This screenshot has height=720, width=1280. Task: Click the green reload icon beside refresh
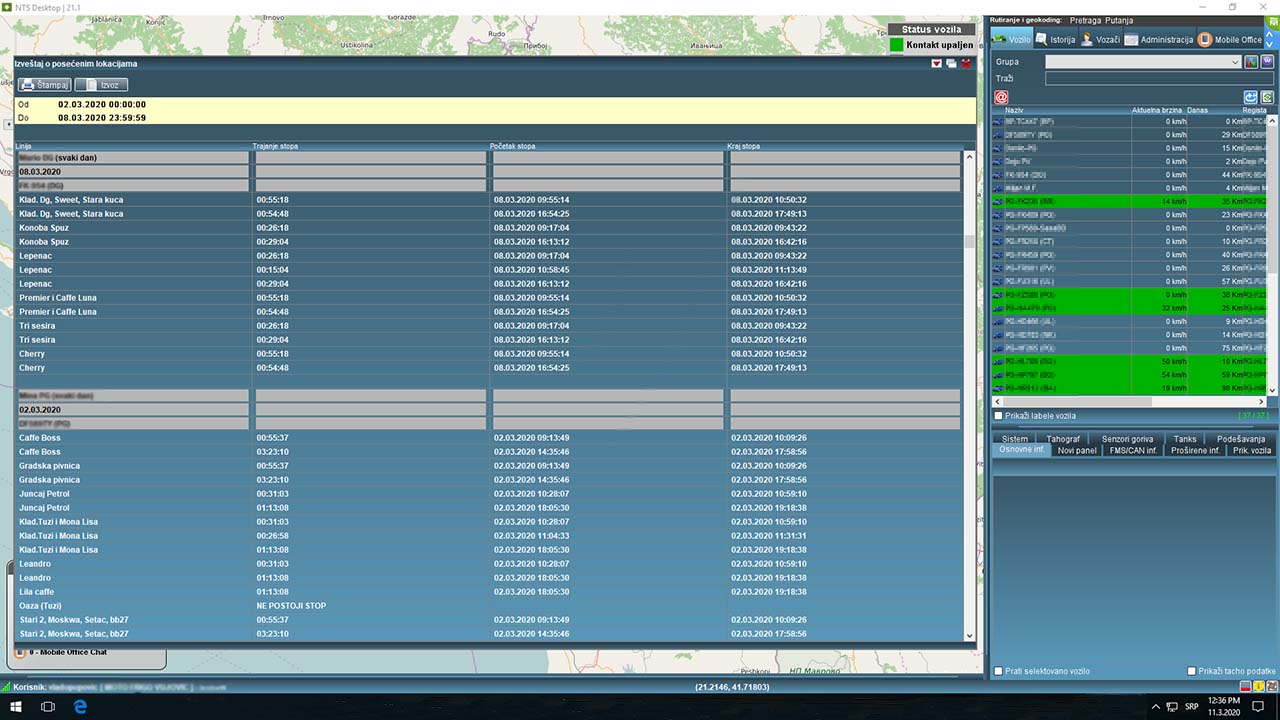pos(1267,97)
